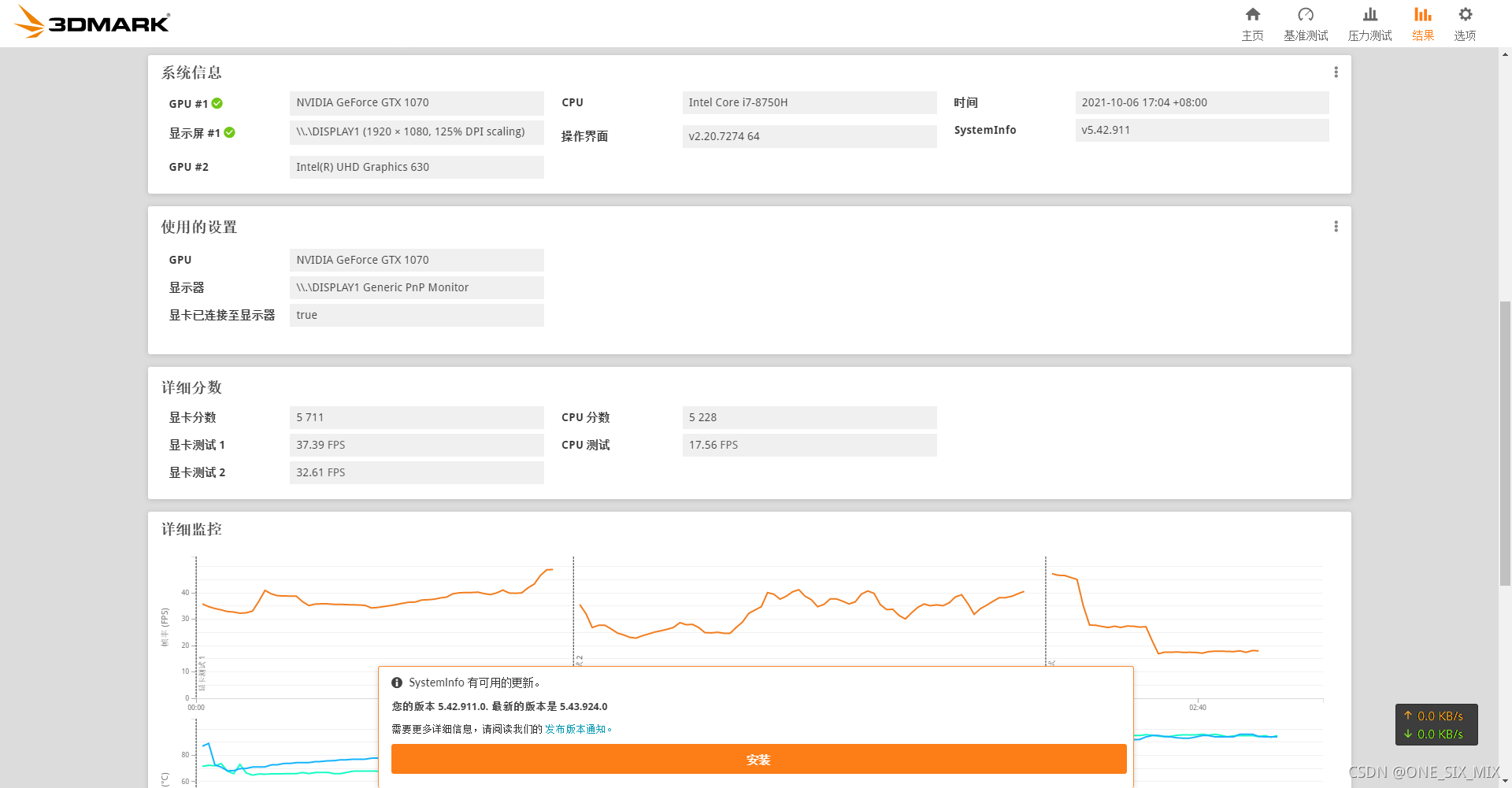The image size is (1512, 788).
Task: Click the graphics test 1 FPS chart line
Action: coord(378,606)
